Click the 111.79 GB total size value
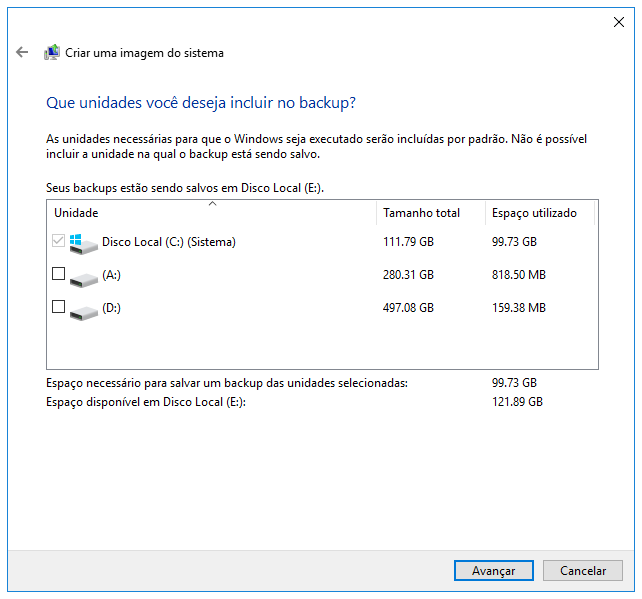Screen dimensions: 642x599 [x=408, y=242]
